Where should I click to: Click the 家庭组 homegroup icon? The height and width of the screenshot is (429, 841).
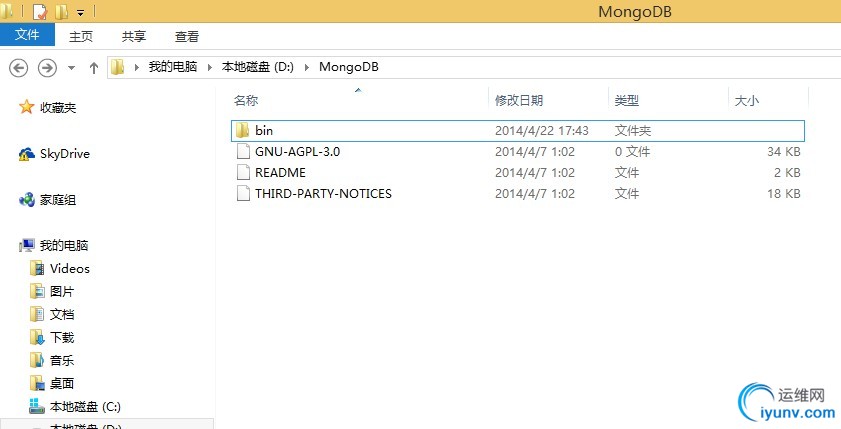click(26, 200)
